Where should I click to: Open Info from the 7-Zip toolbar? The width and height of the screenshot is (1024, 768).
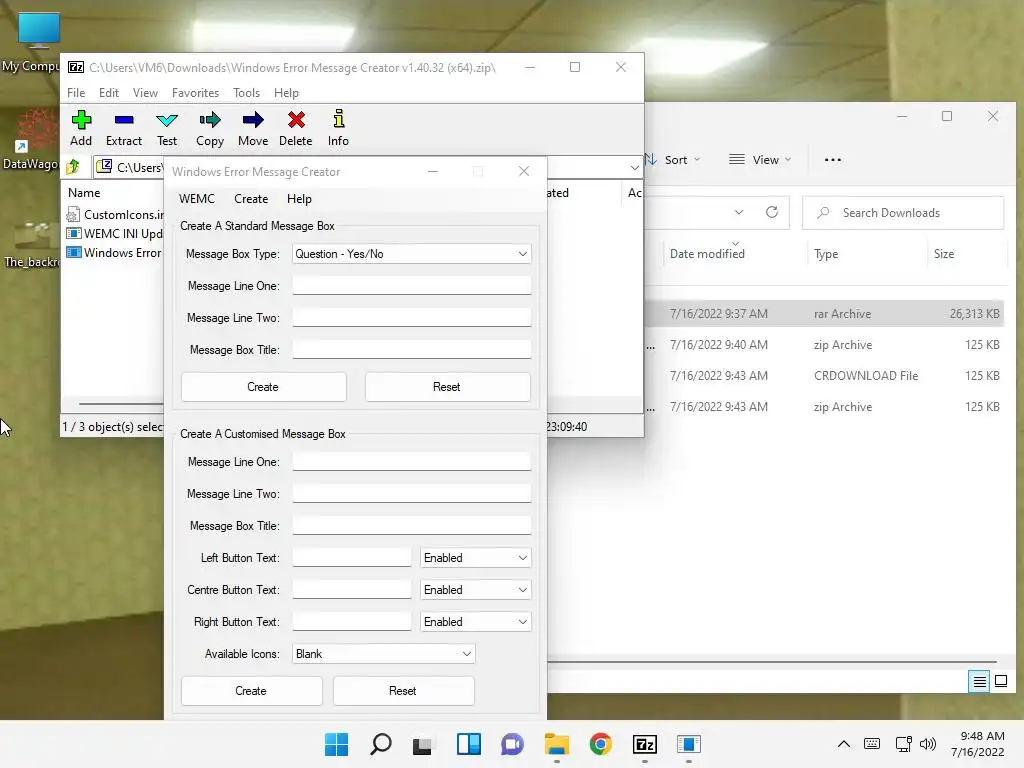point(338,128)
